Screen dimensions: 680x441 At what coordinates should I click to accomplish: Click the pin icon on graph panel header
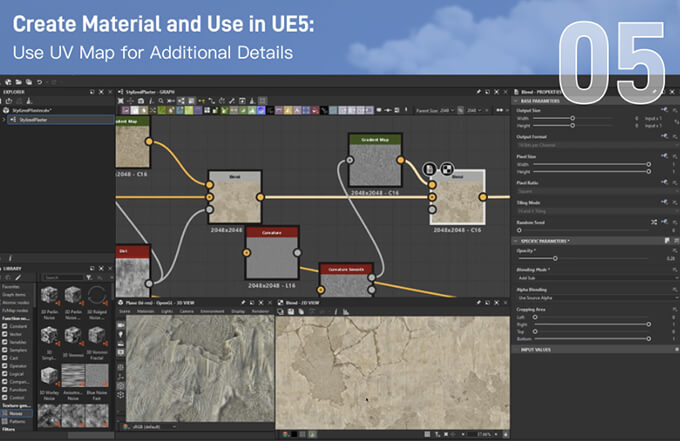point(478,92)
